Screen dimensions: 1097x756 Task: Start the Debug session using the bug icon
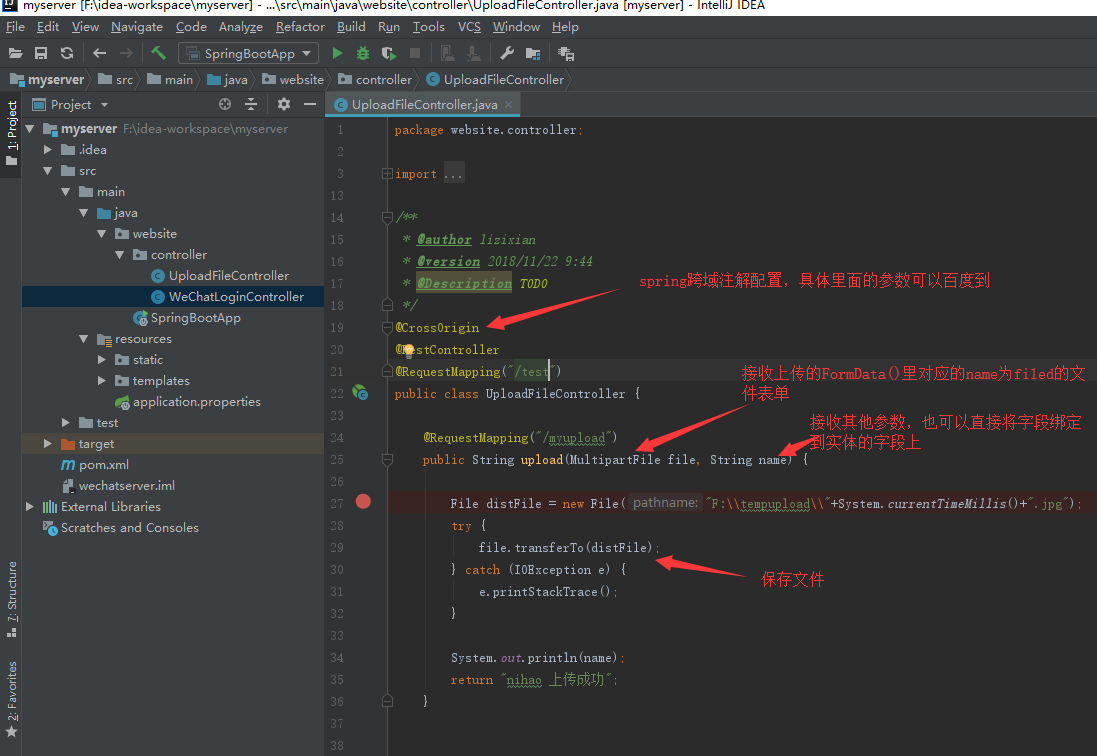(x=362, y=53)
